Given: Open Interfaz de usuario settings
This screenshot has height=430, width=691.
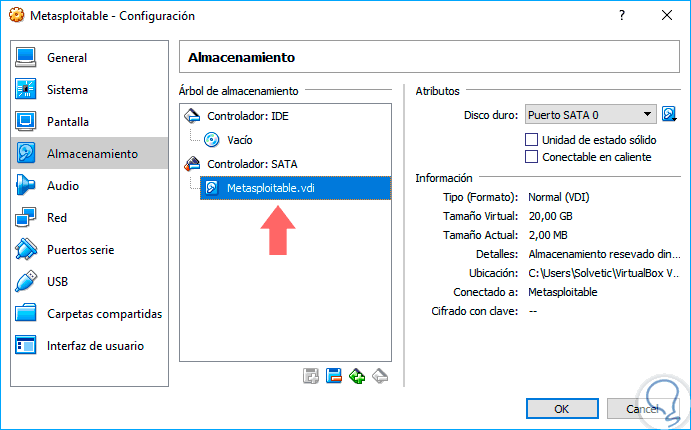Looking at the screenshot, I should [89, 346].
